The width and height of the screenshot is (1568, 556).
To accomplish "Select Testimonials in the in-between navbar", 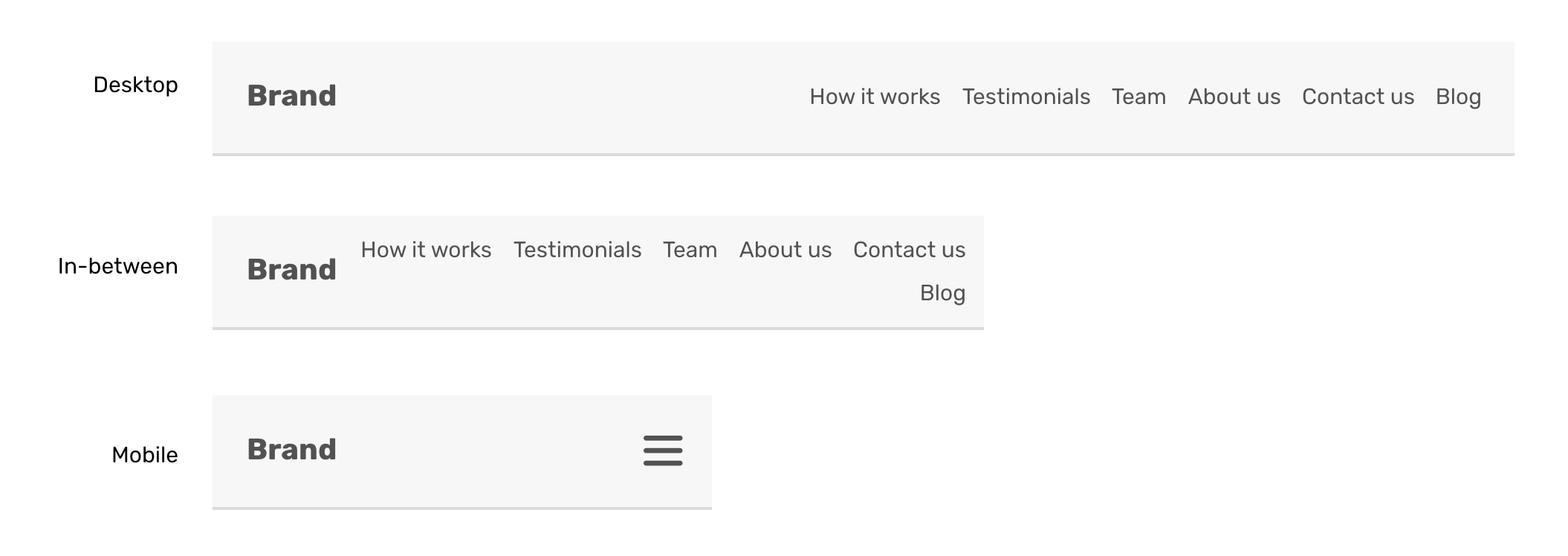I will 577,250.
